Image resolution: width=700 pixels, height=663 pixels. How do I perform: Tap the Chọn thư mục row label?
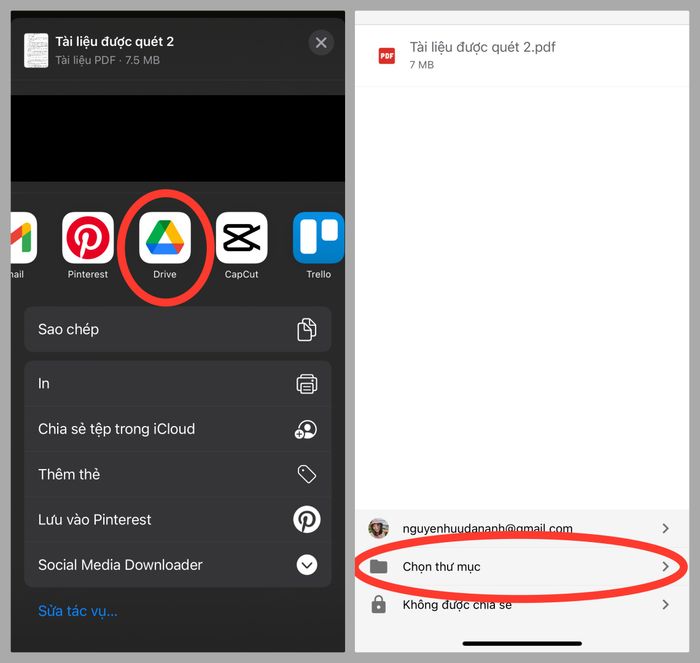[x=441, y=567]
